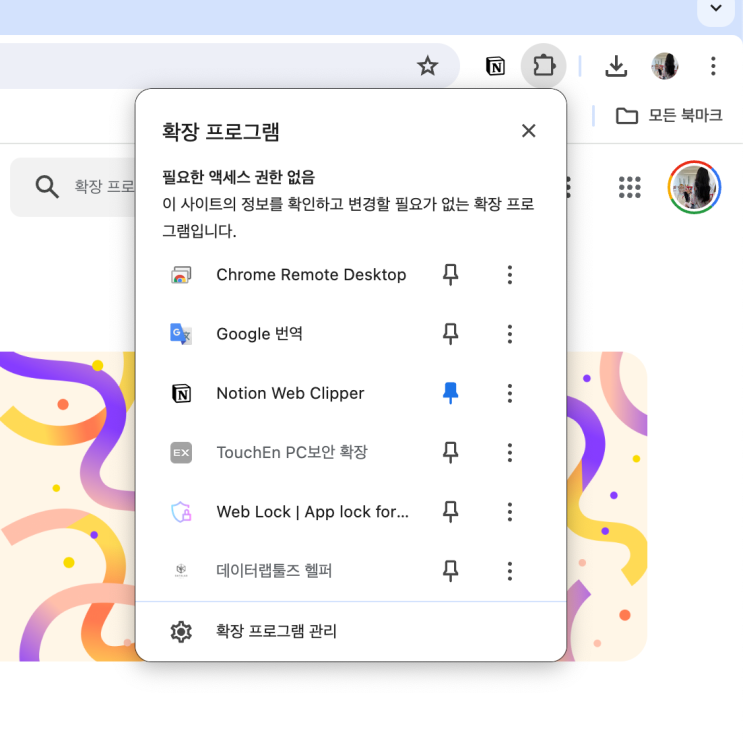Click the 데이터랩툴즈 헬퍼 extension icon
Viewport: 743px width, 743px height.
(x=181, y=571)
